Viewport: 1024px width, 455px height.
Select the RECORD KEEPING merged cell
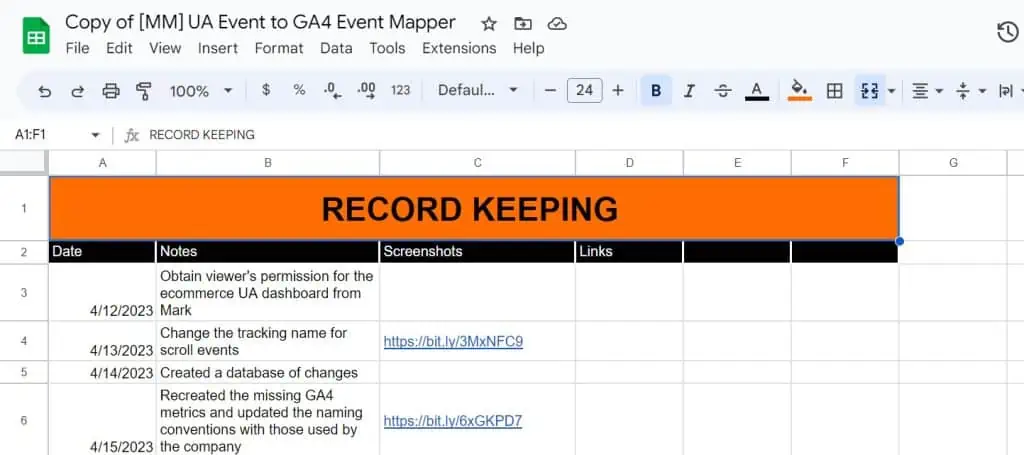click(474, 208)
